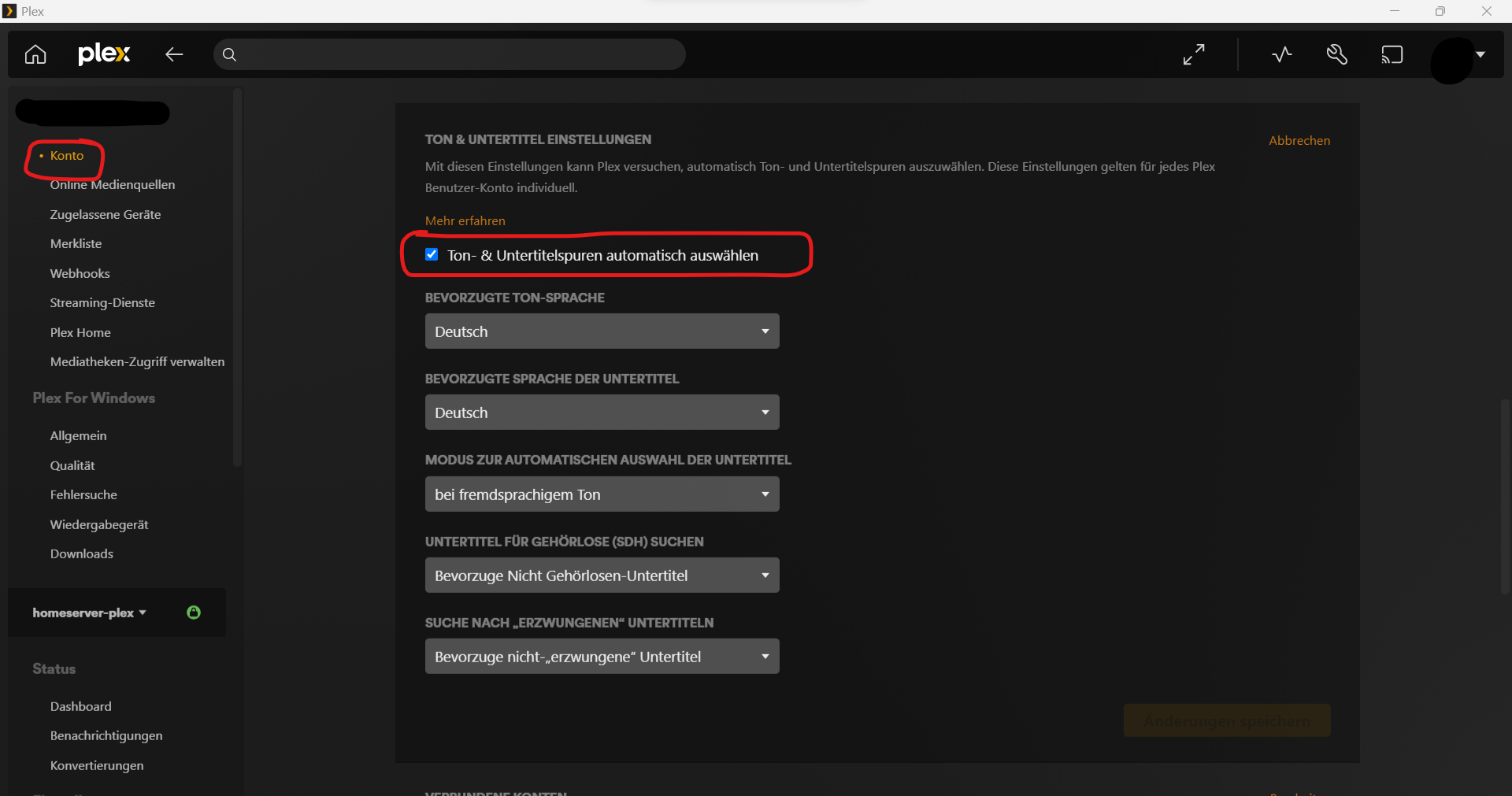
Task: Open Allgemein under Plex For Windows
Action: (x=78, y=436)
